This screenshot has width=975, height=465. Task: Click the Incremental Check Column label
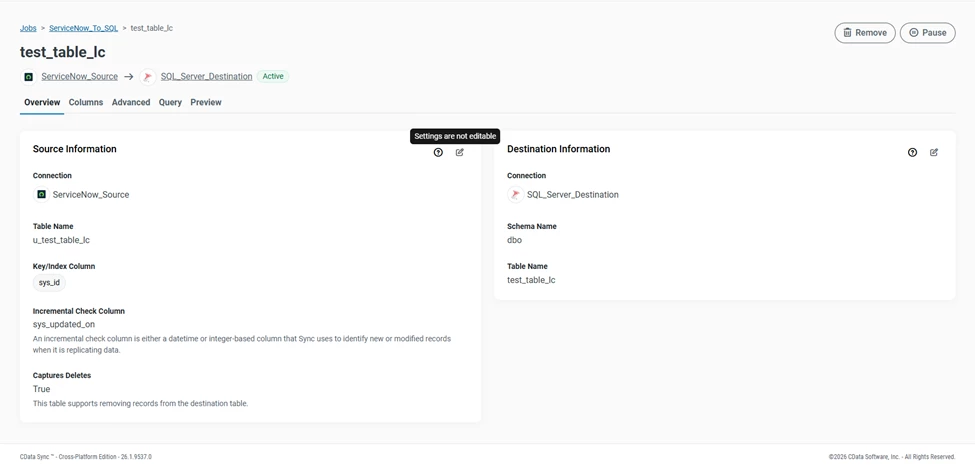(x=79, y=311)
